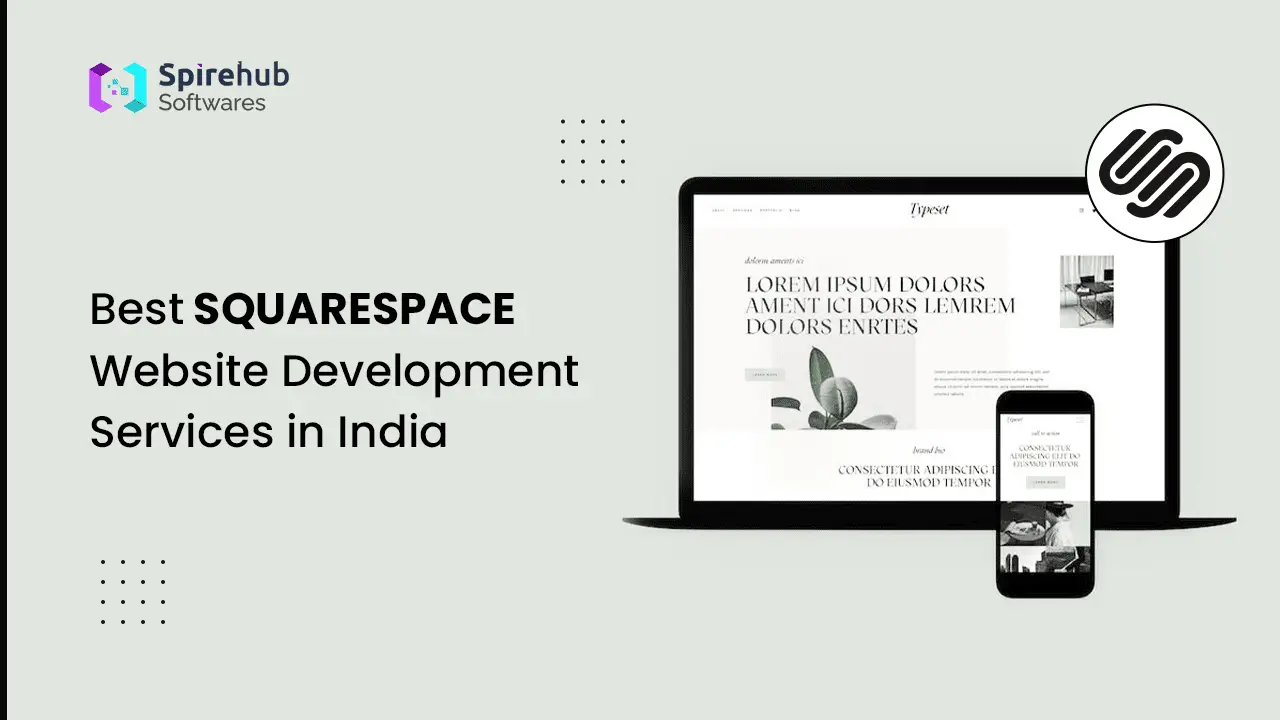Click the 'call to action' label on phone
Image resolution: width=1280 pixels, height=720 pixels.
coord(1045,433)
